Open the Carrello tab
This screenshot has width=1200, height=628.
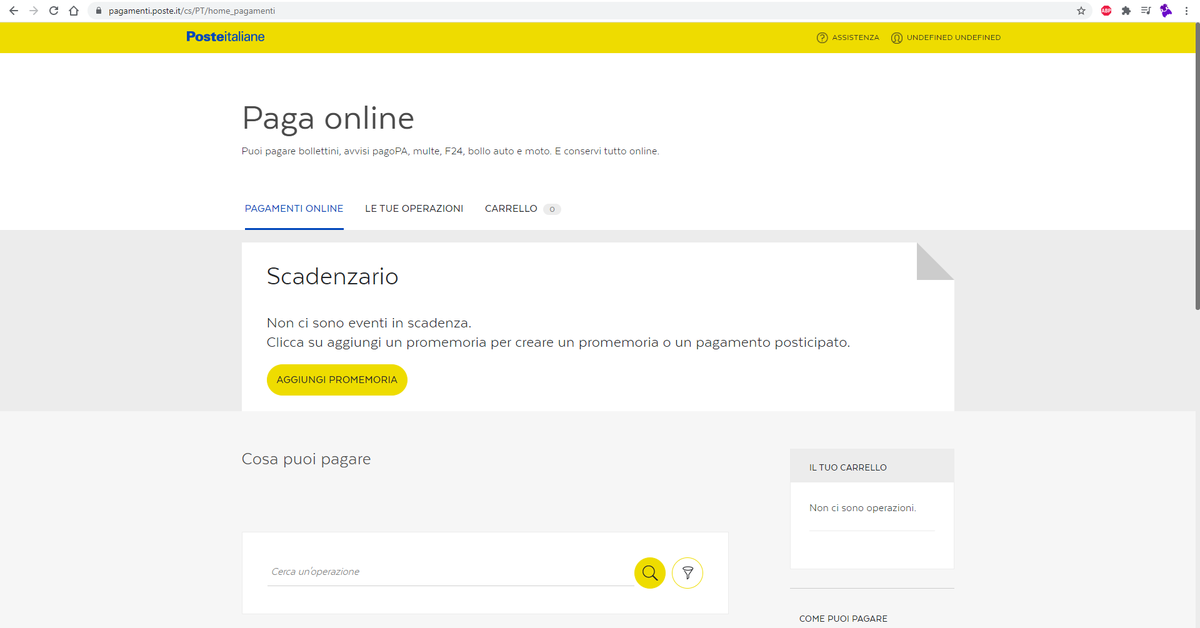coord(511,209)
